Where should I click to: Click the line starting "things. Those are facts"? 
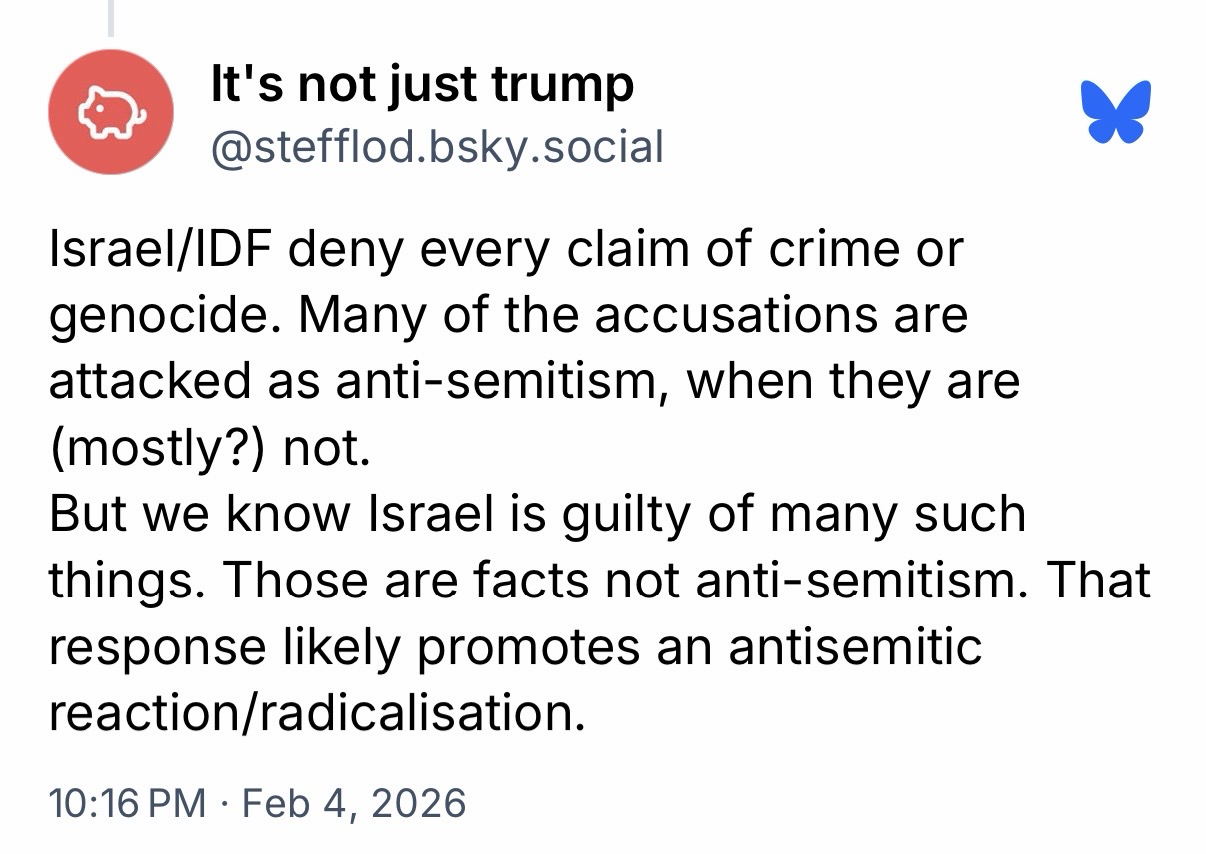[x=599, y=581]
